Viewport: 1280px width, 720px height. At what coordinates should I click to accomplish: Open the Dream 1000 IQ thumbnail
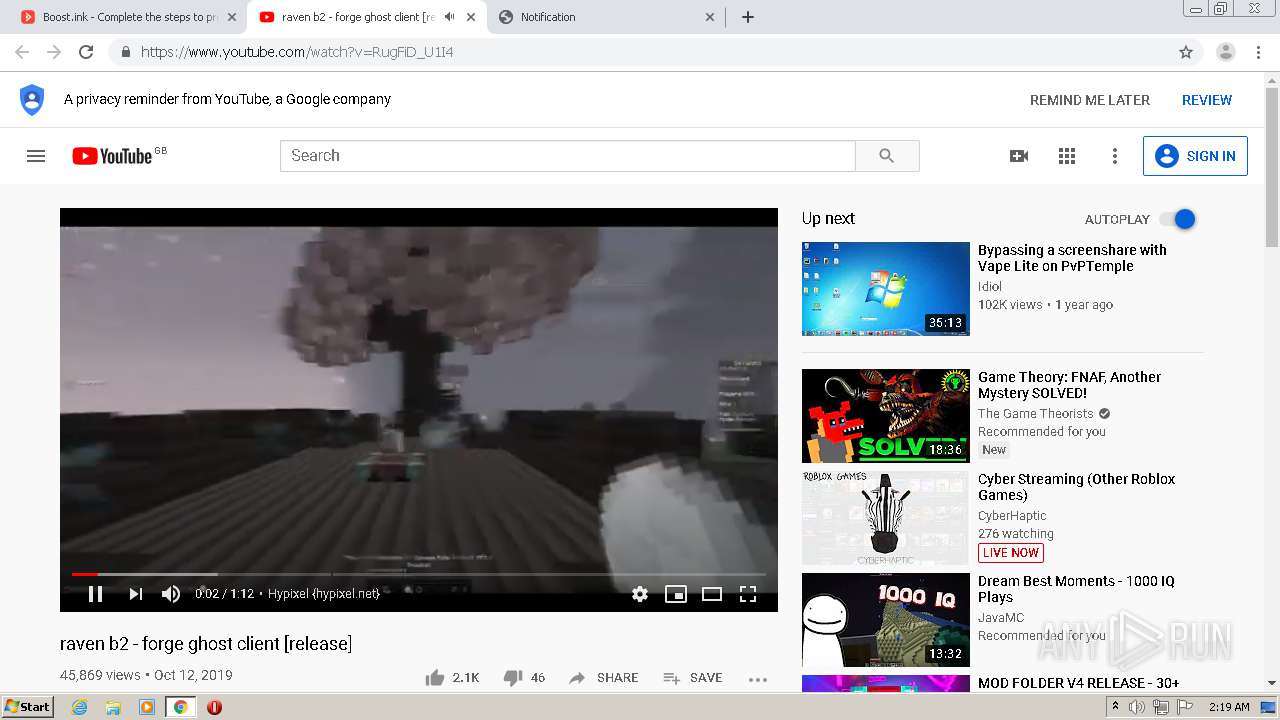pos(886,620)
